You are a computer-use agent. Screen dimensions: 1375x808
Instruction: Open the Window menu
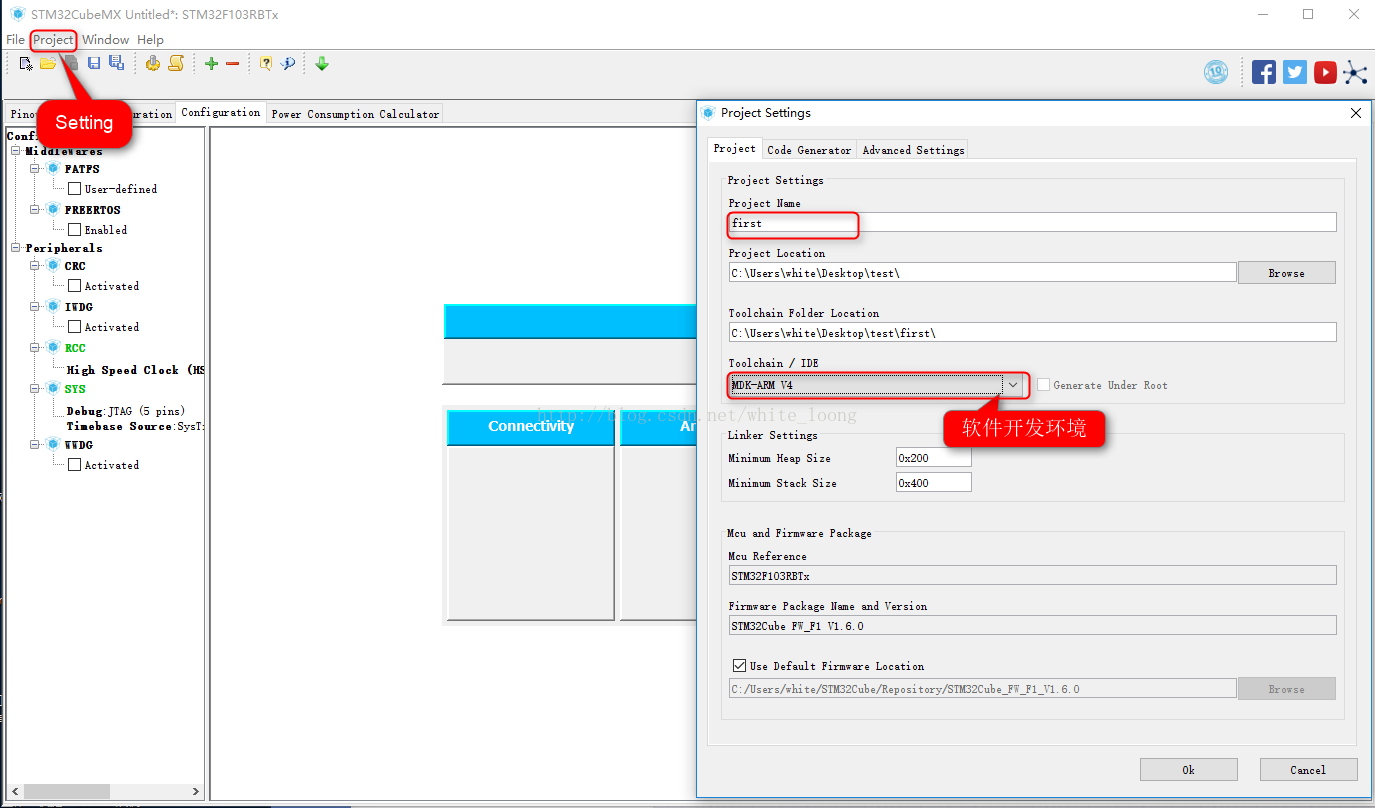pos(105,40)
